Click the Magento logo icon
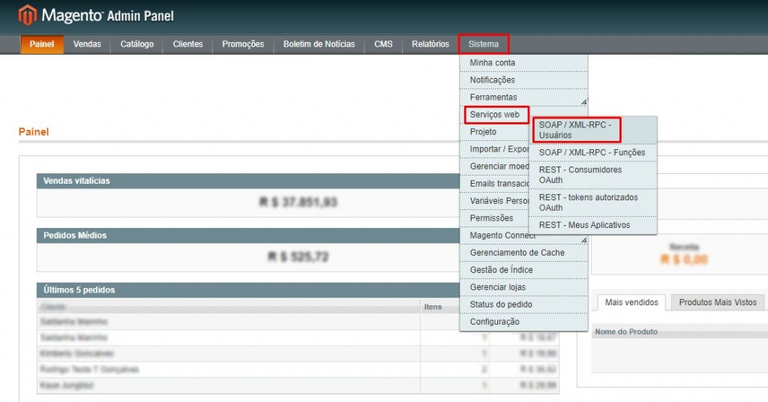Image resolution: width=768 pixels, height=402 pixels. (27, 15)
